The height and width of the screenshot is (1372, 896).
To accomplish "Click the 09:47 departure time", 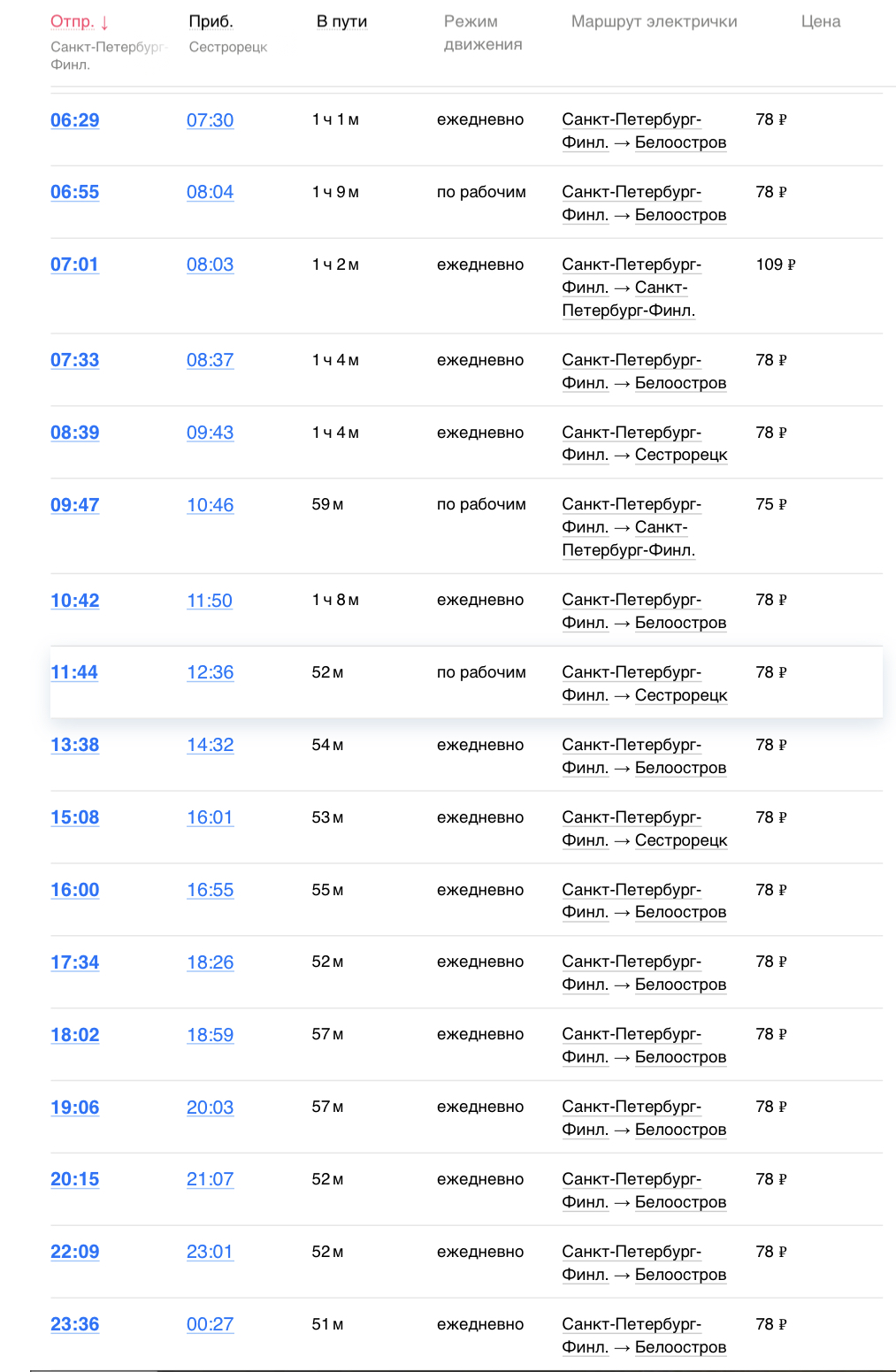I will 74,506.
